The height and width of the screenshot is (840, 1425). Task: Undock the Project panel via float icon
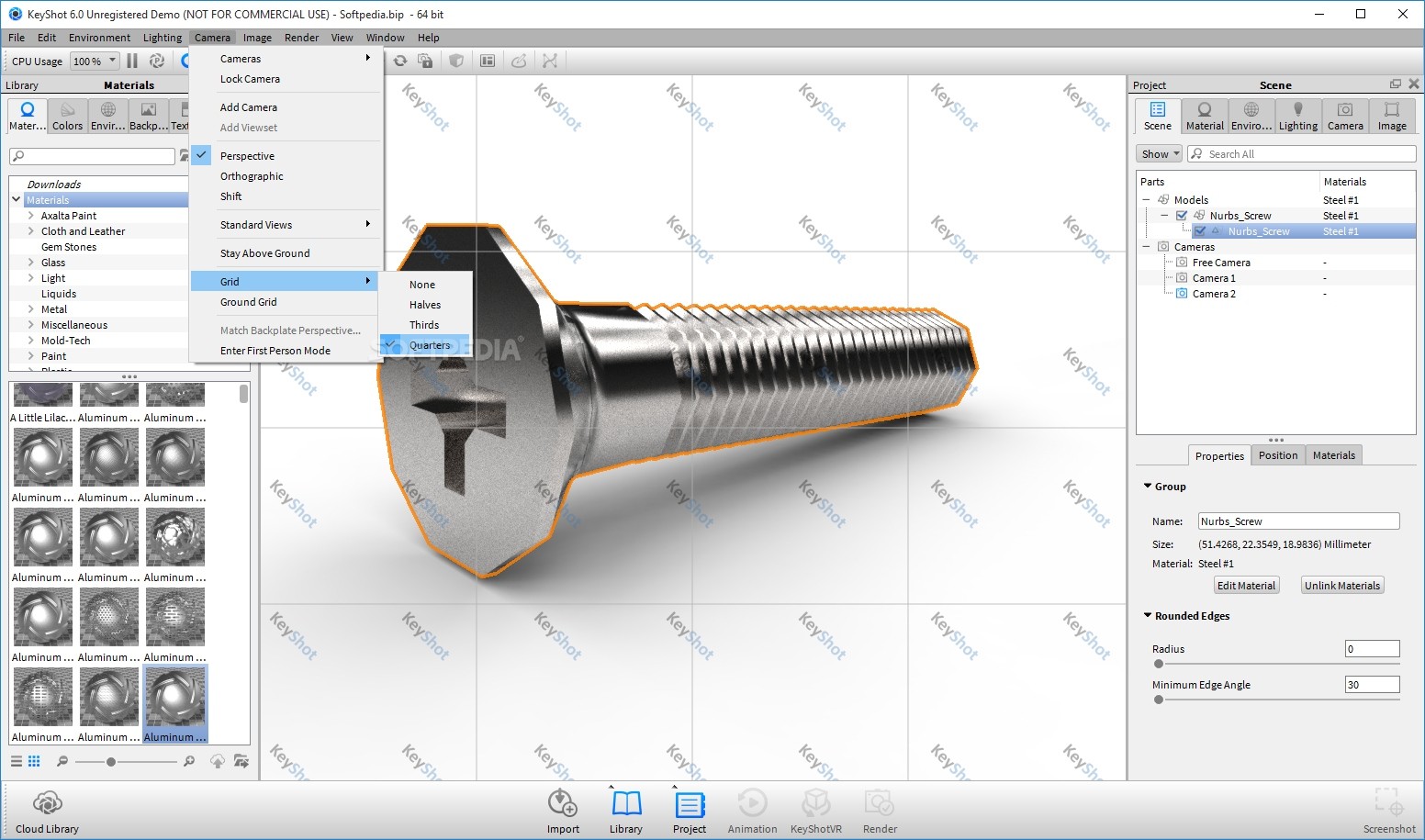click(x=1396, y=84)
